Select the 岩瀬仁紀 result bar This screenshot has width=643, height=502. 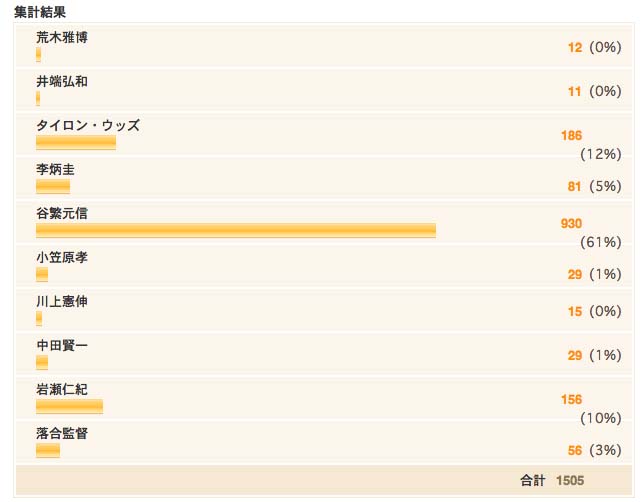[x=69, y=406]
